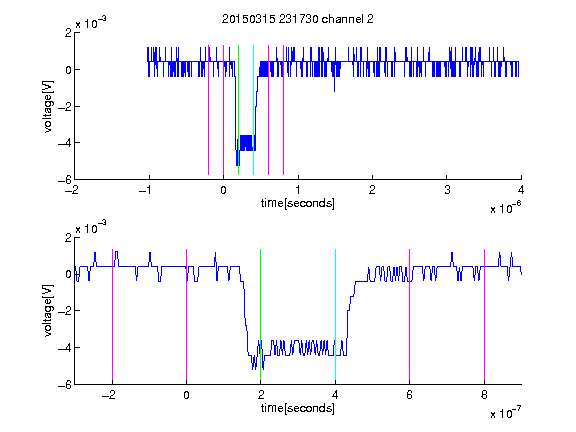Click the top plot 'voltage[V]' y-axis label

[48, 106]
